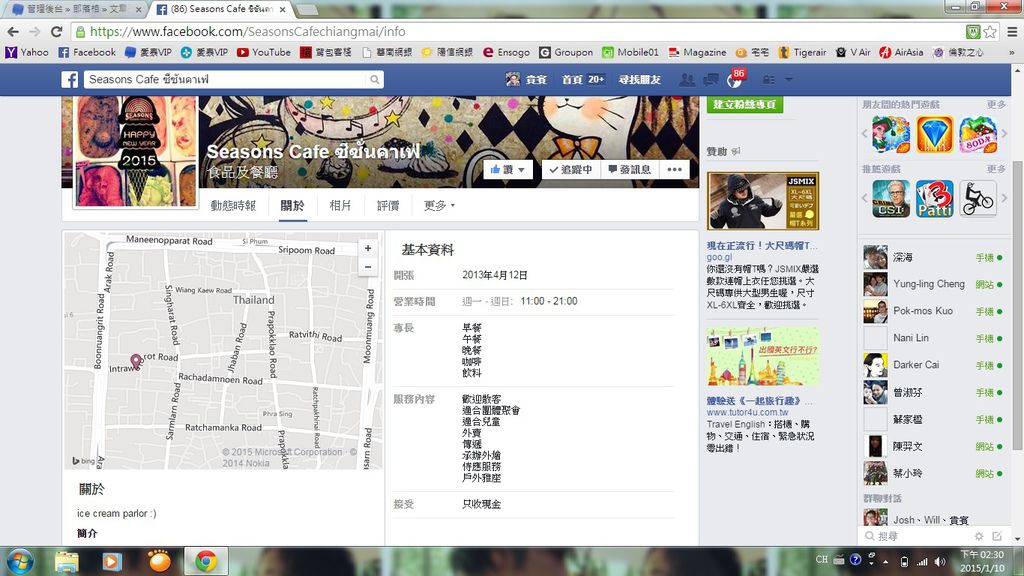Open the 相片 tab
Image resolution: width=1024 pixels, height=576 pixels.
(340, 206)
